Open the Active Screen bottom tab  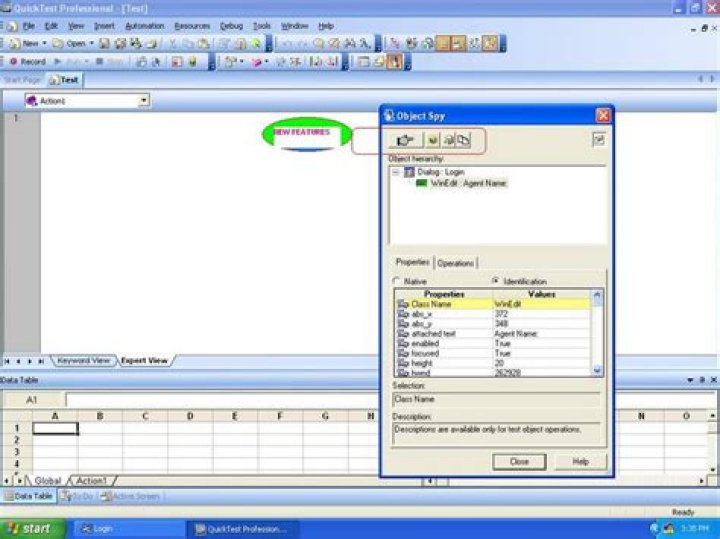click(130, 496)
